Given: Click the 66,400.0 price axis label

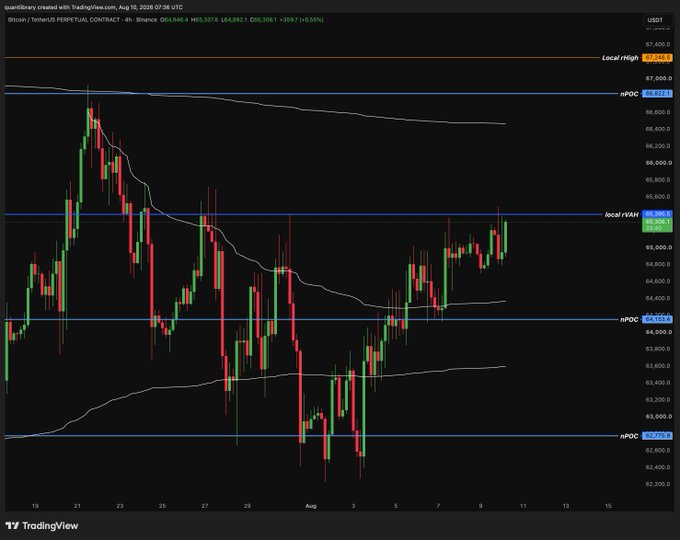Looking at the screenshot, I should [658, 129].
